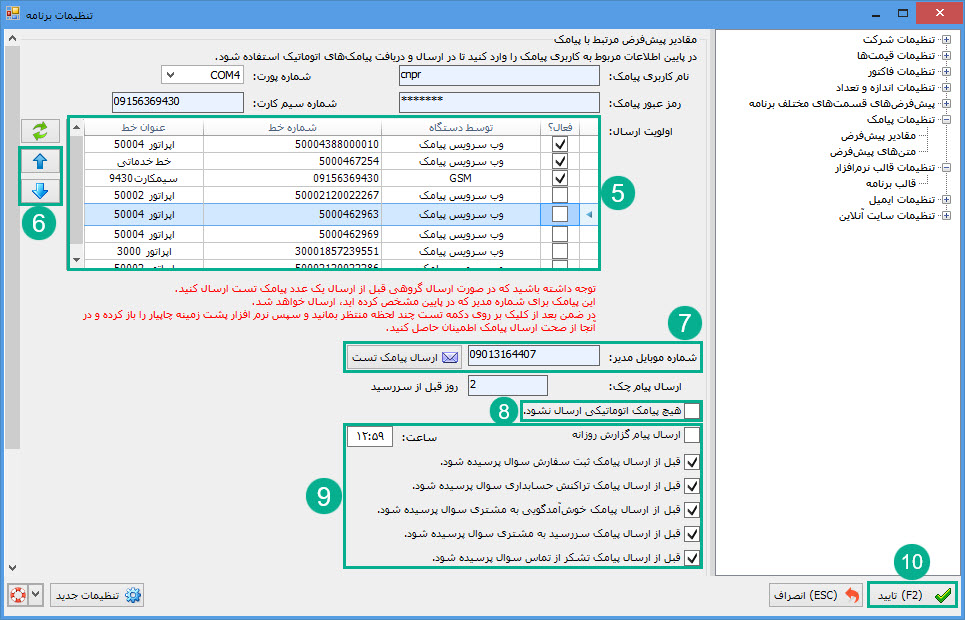965x620 pixels.
Task: Uncheck قبل از ارسال پیامک ثبت سفارش checkbox
Action: [692, 462]
